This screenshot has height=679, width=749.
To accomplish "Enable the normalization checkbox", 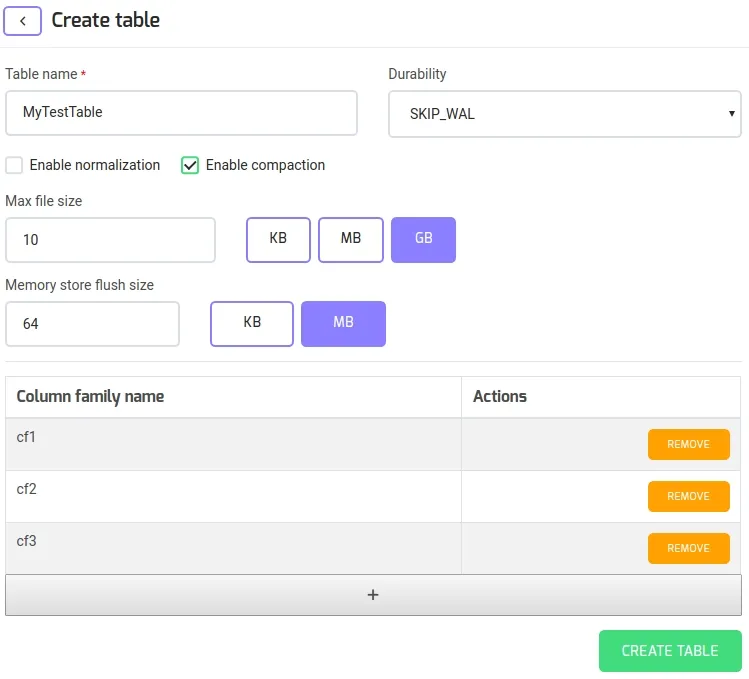I will [x=15, y=165].
